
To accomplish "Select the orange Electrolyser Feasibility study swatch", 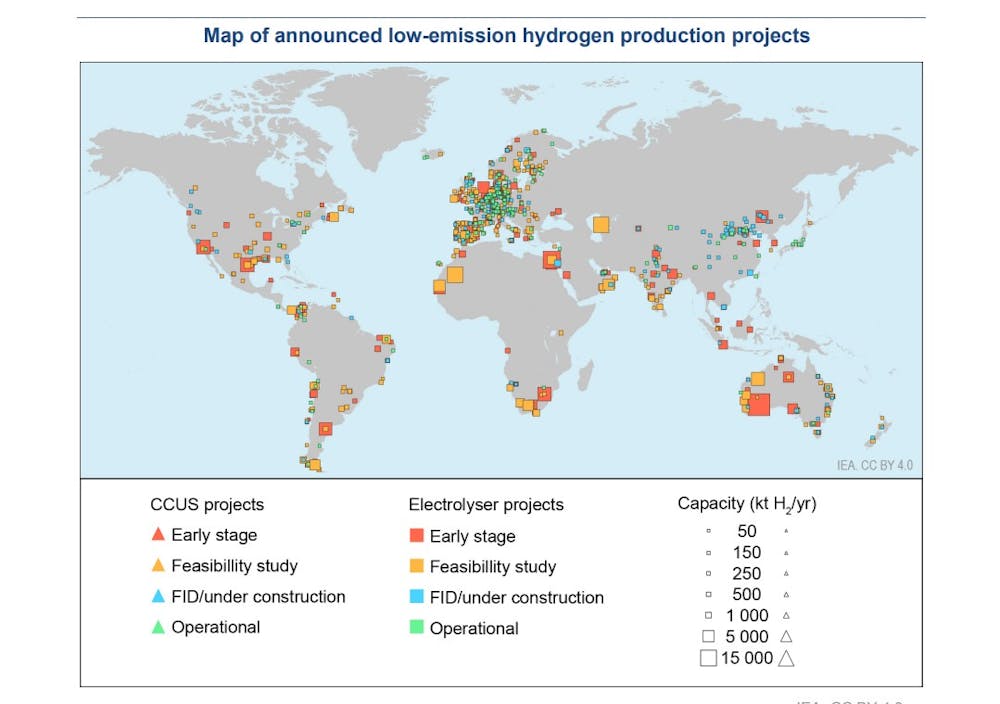I will click(x=416, y=566).
